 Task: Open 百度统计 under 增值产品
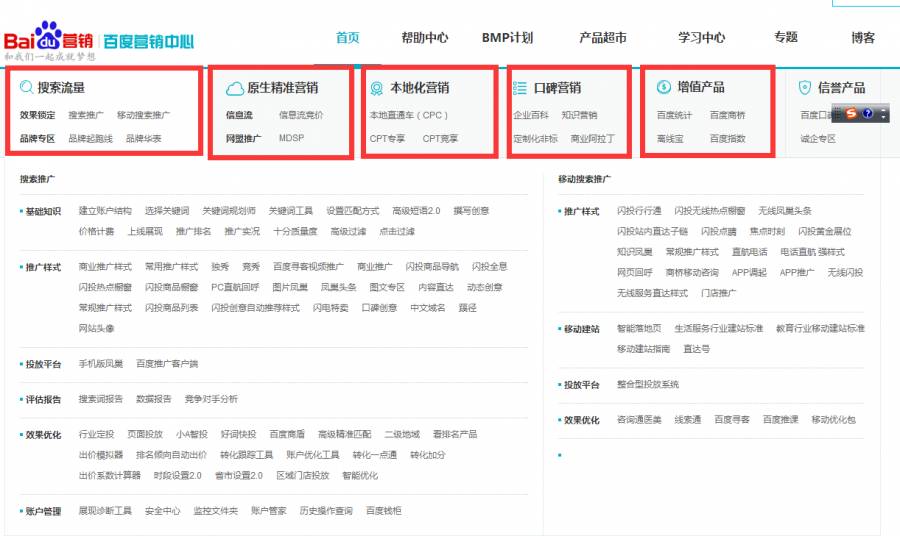pos(674,115)
